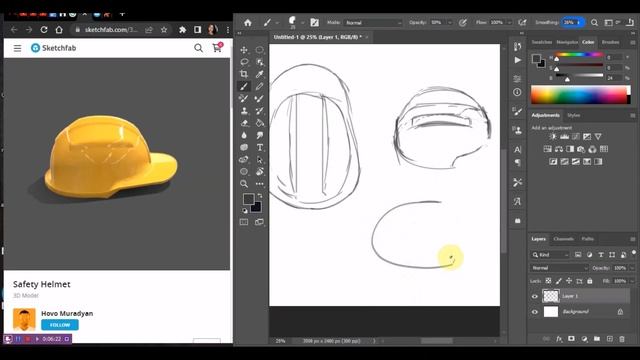Toggle pressure for opacity in options bar
Image resolution: width=640 pixels, height=360 pixels.
462,23
